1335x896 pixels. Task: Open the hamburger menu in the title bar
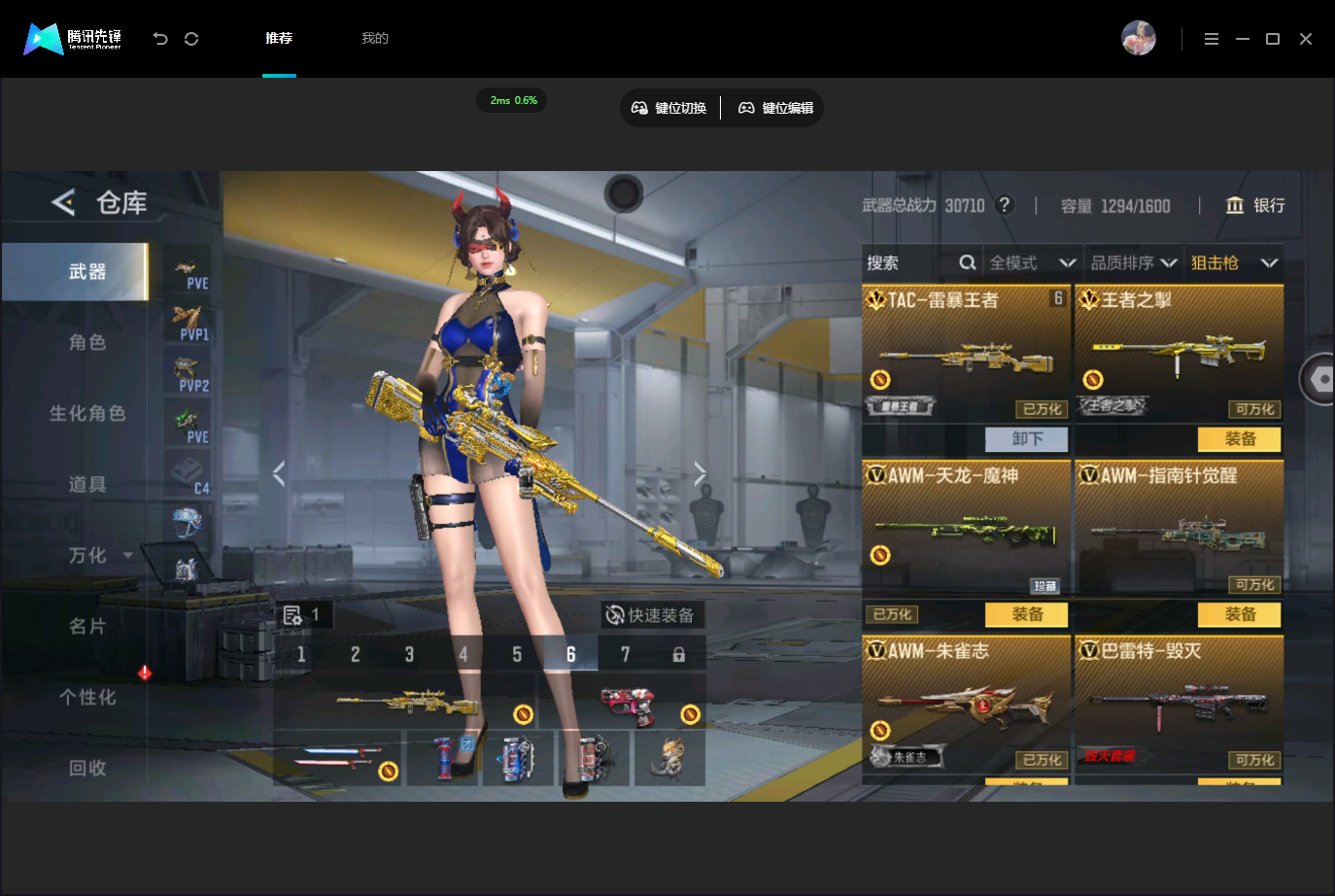(1212, 39)
